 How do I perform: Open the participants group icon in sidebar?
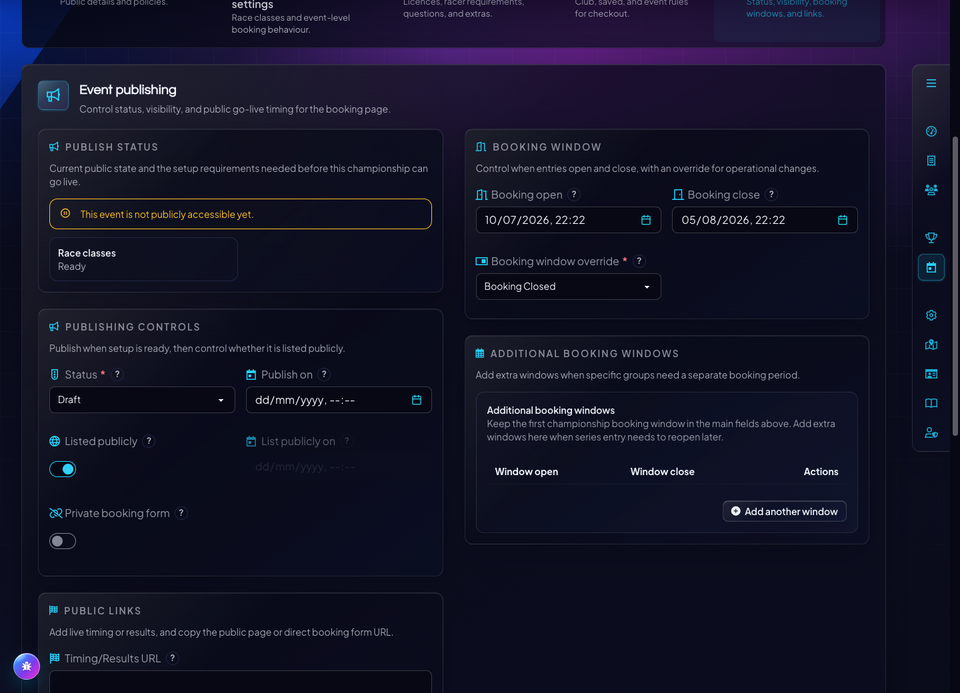coord(931,190)
